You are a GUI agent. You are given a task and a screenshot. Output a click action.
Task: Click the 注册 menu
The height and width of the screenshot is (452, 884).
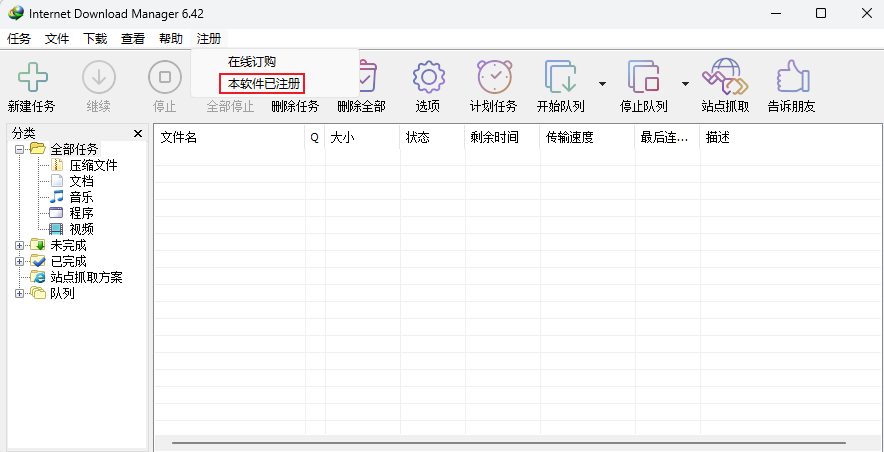(209, 38)
